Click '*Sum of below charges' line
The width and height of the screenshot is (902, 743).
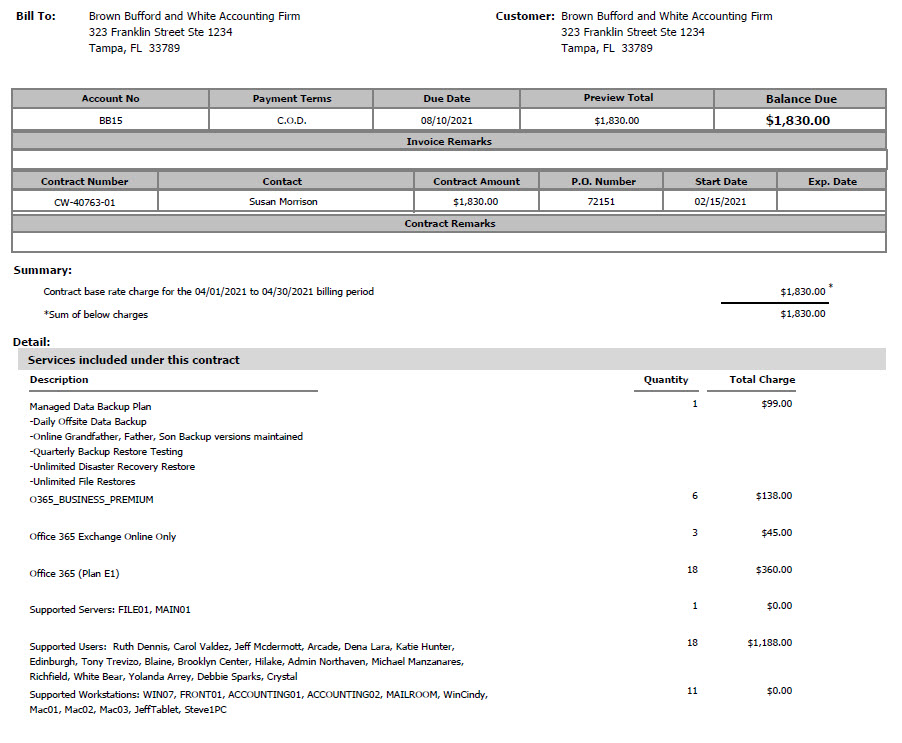tap(95, 315)
